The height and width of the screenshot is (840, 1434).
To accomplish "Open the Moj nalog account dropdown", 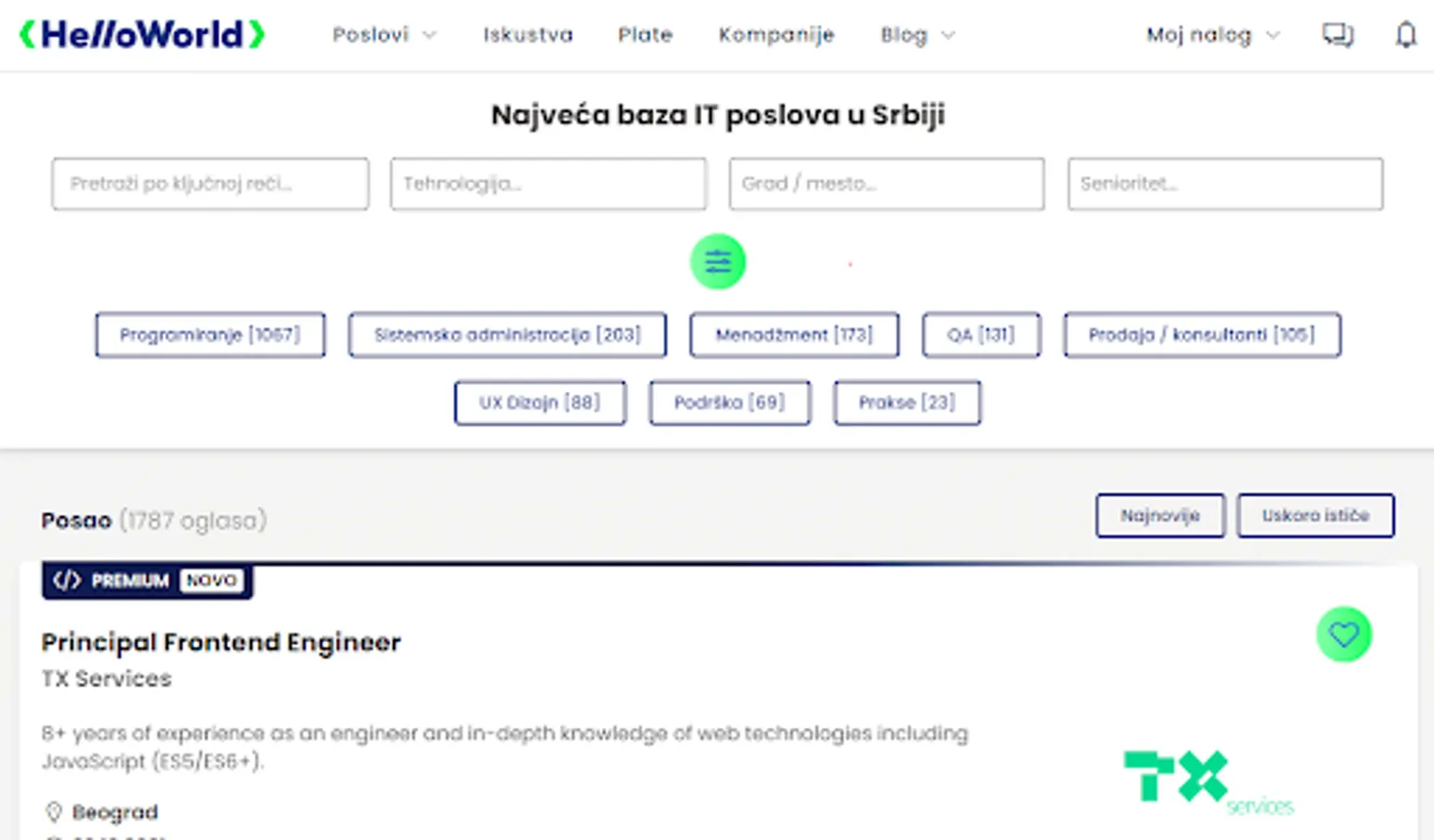I will pyautogui.click(x=1212, y=35).
